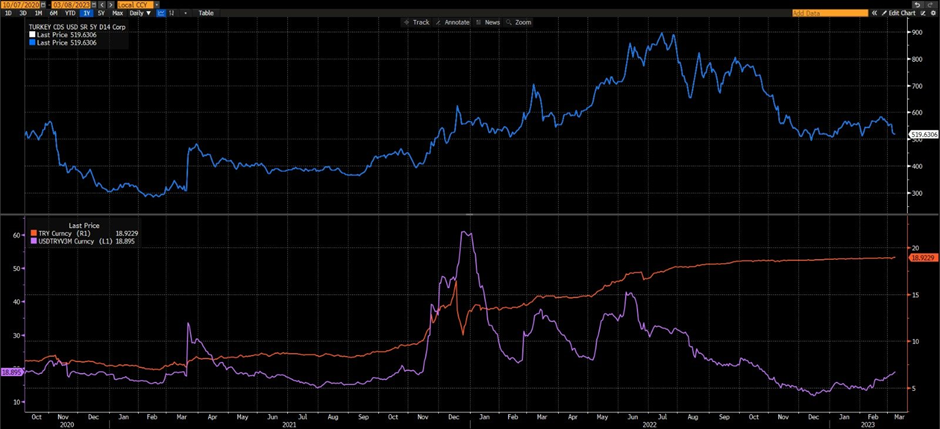The image size is (940, 429).
Task: Open the Local CCY currency dropdown
Action: (134, 4)
